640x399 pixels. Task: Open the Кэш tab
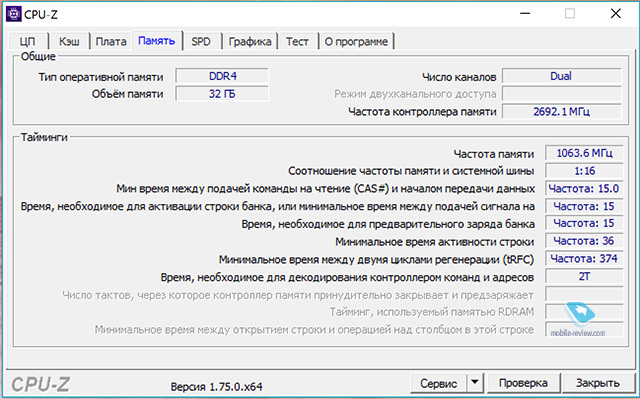point(69,42)
